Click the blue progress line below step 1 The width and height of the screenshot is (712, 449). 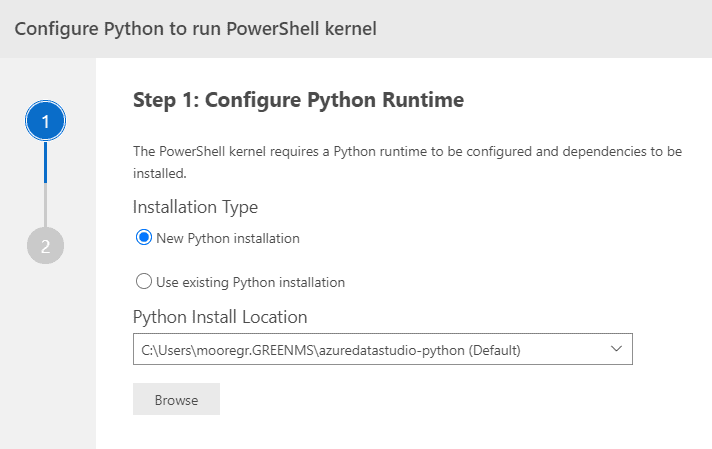pyautogui.click(x=45, y=162)
